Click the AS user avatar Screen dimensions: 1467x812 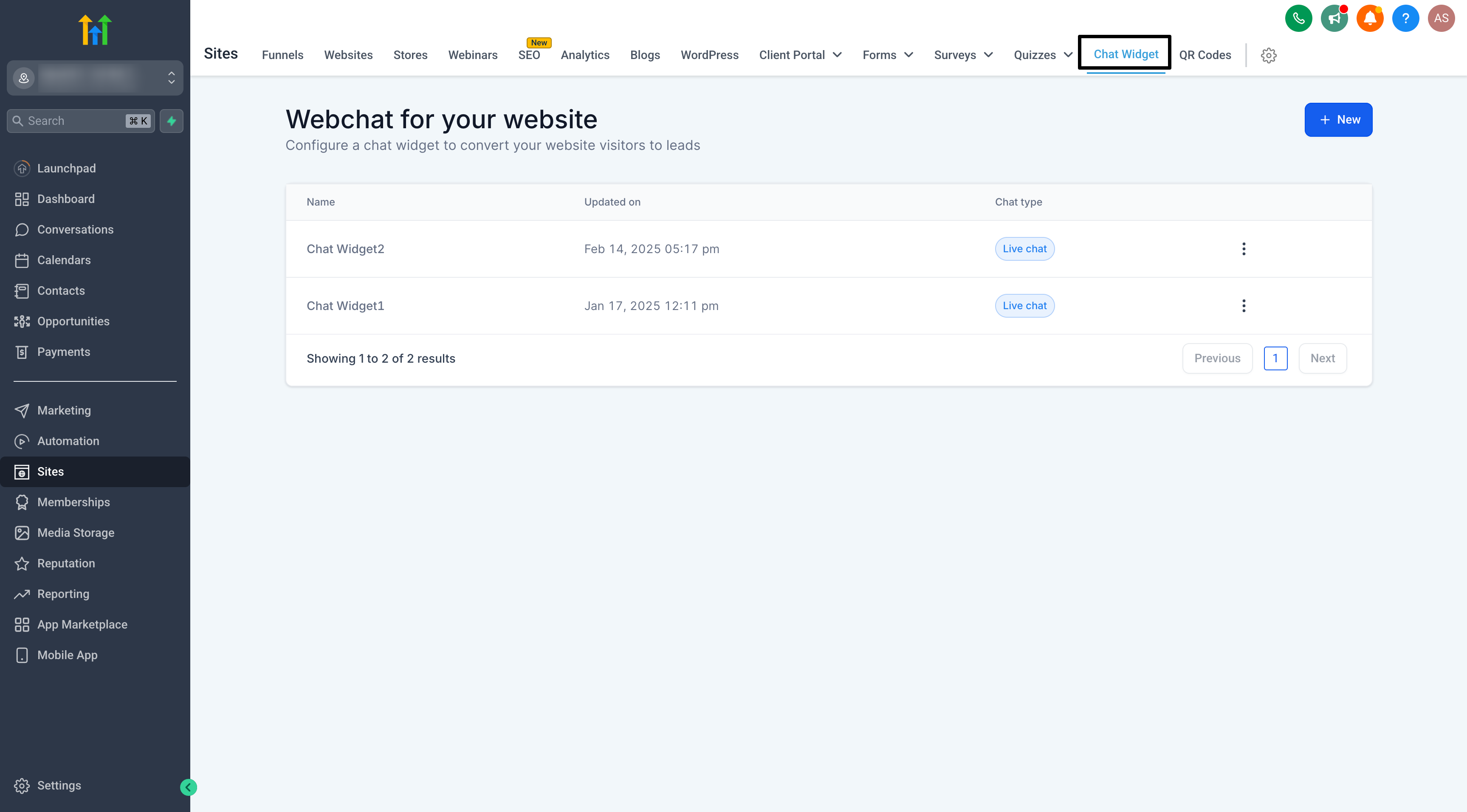click(1441, 18)
